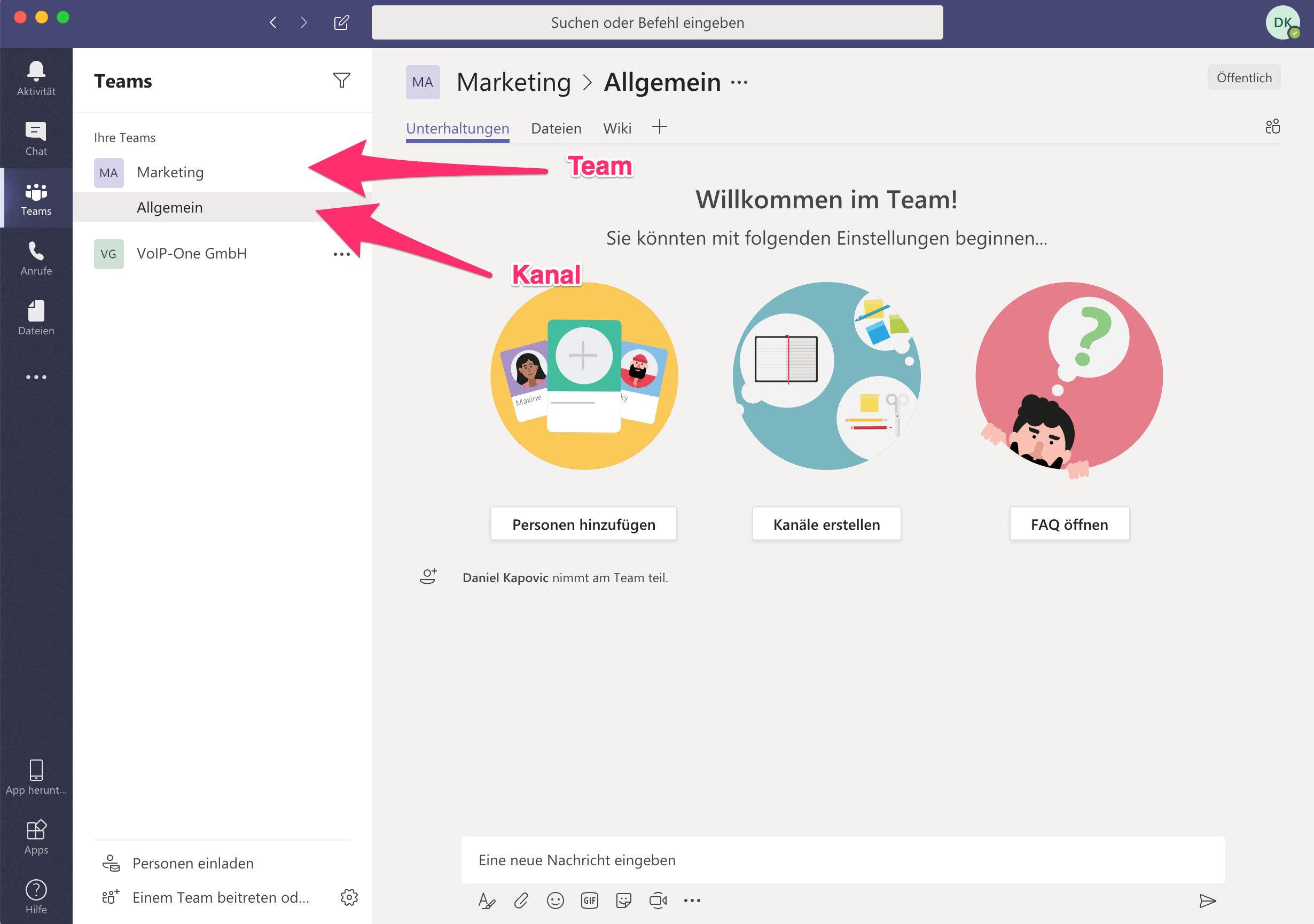1314x924 pixels.
Task: Go forward with the right arrow
Action: [304, 22]
